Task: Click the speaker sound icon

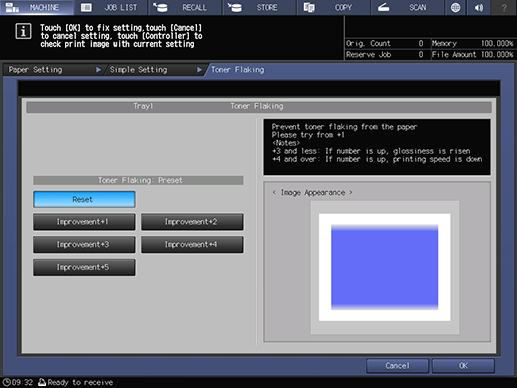Action: pos(479,7)
